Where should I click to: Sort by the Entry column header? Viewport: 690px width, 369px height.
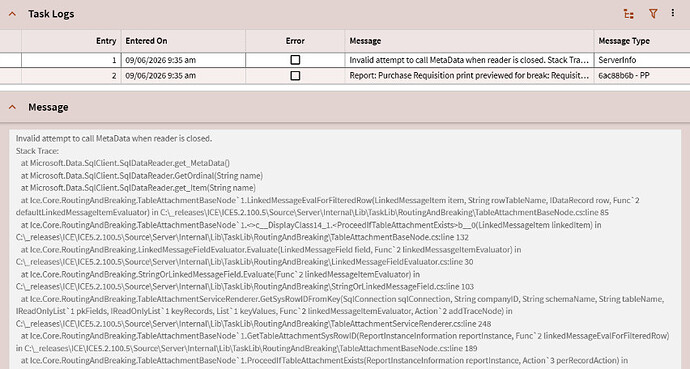pyautogui.click(x=71, y=41)
